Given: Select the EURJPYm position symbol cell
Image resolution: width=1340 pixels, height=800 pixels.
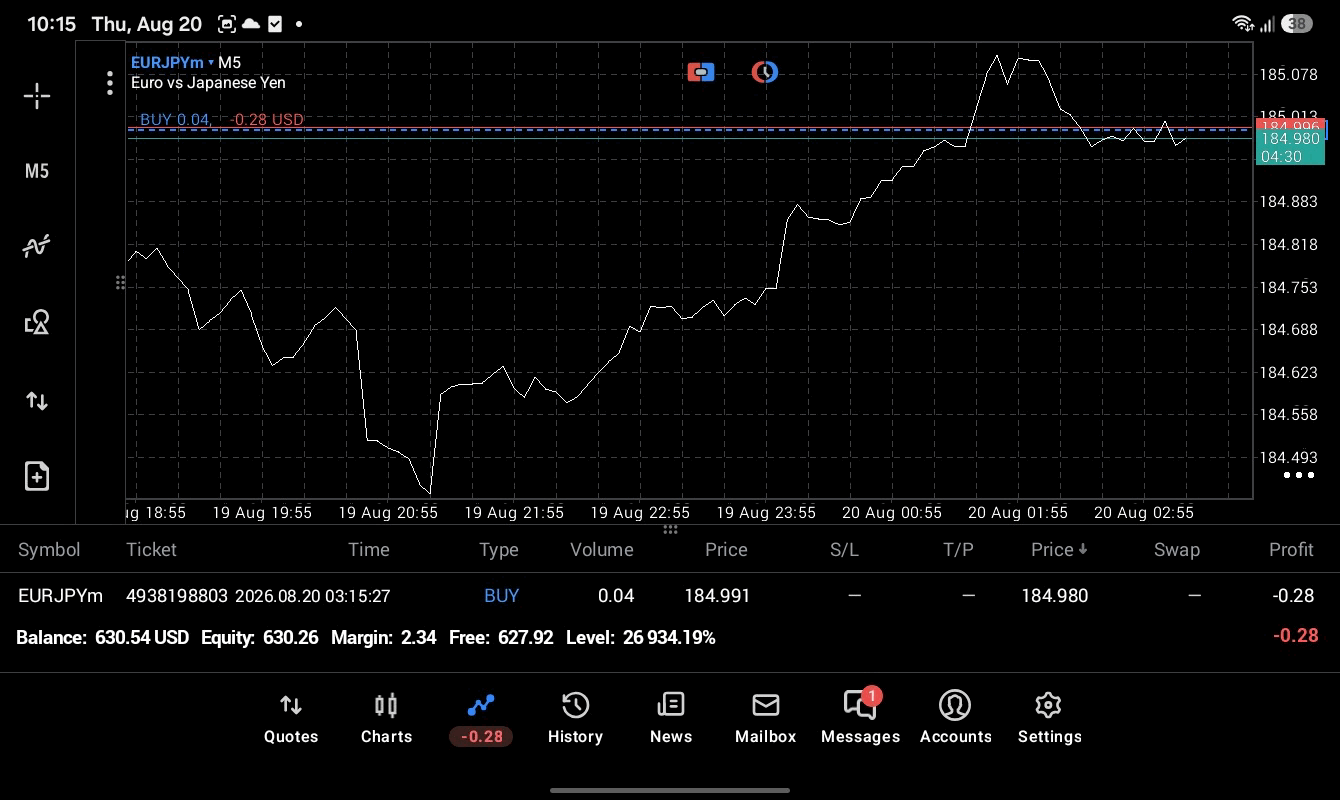Looking at the screenshot, I should [60, 596].
